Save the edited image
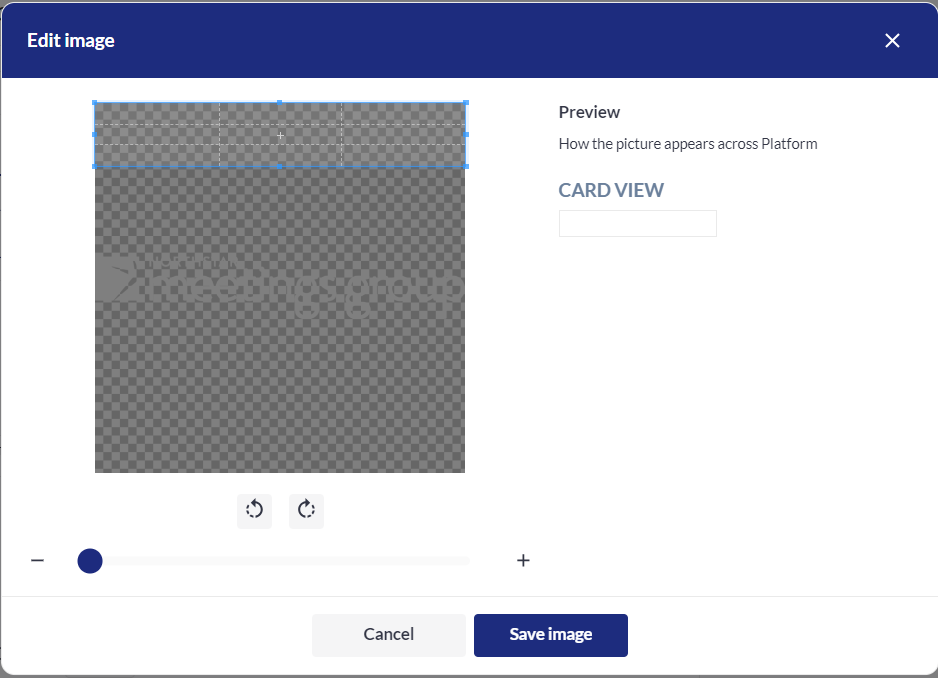 (550, 635)
